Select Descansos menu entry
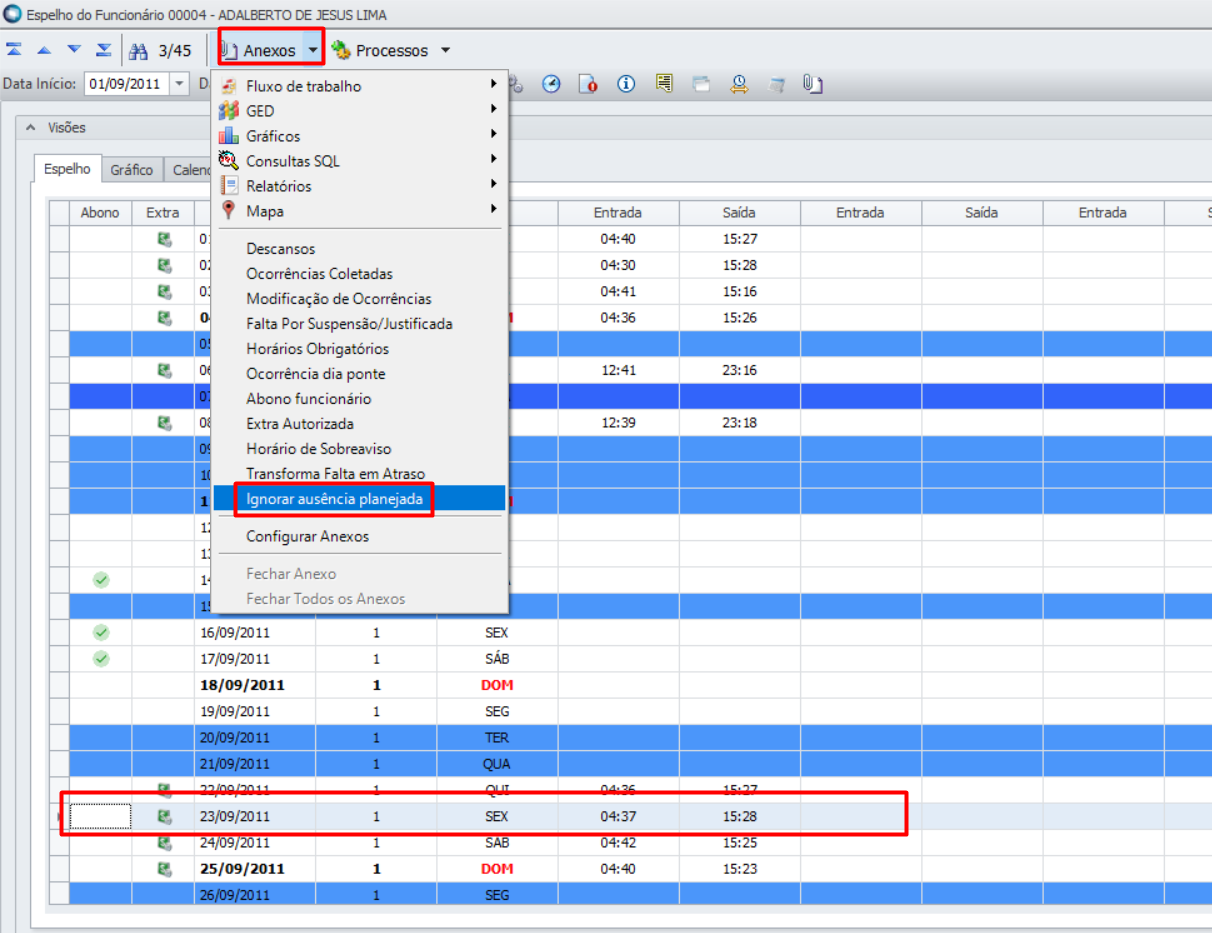Screen dimensions: 1212x933 [361, 248]
